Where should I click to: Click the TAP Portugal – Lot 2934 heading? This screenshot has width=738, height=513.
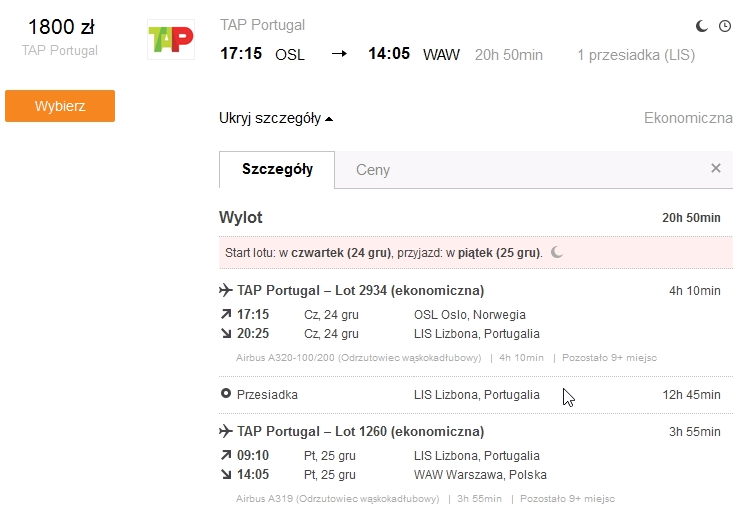coord(361,290)
